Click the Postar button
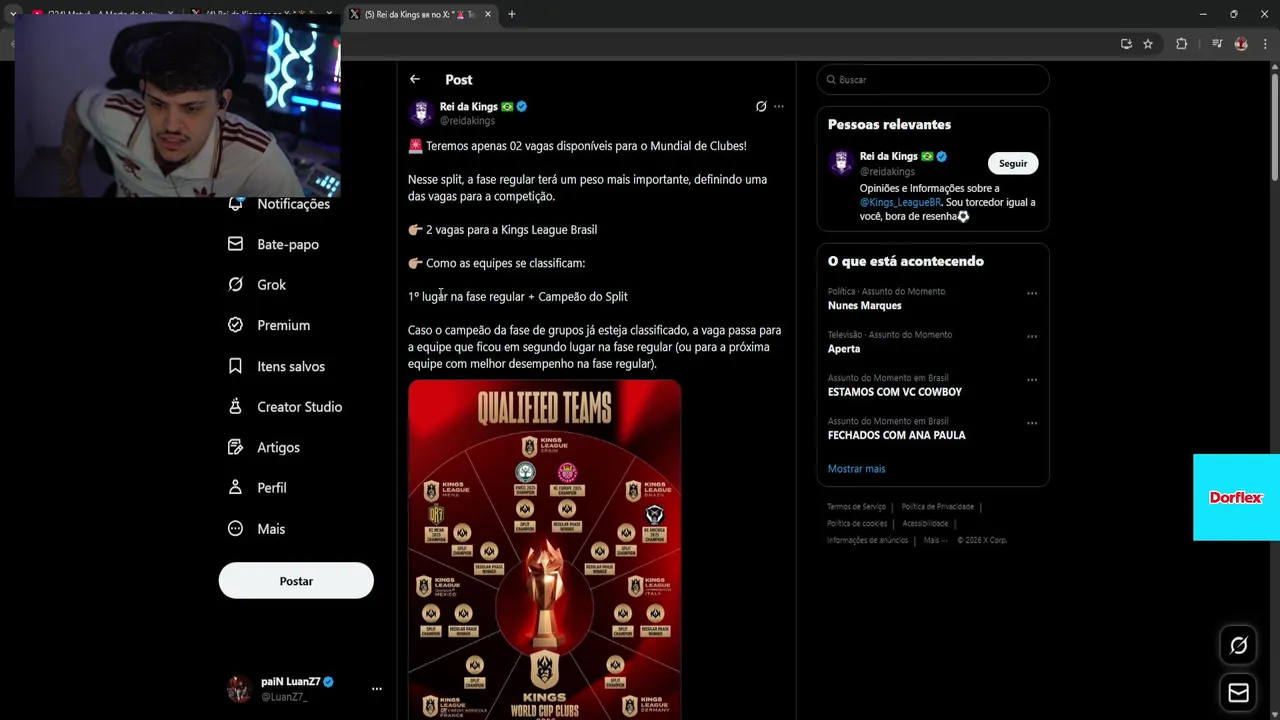This screenshot has height=720, width=1280. pyautogui.click(x=296, y=581)
